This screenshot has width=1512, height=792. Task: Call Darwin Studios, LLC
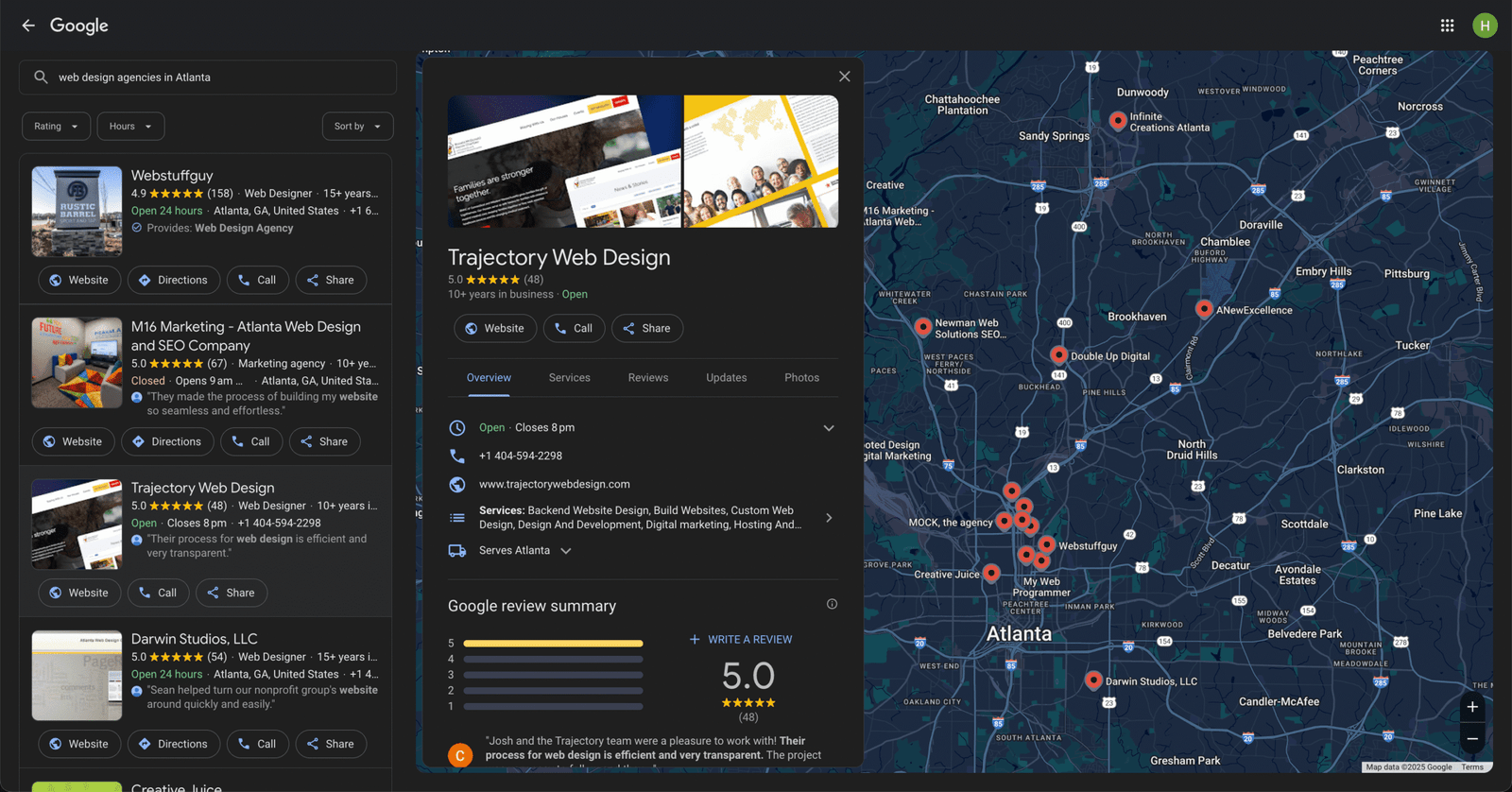point(257,744)
